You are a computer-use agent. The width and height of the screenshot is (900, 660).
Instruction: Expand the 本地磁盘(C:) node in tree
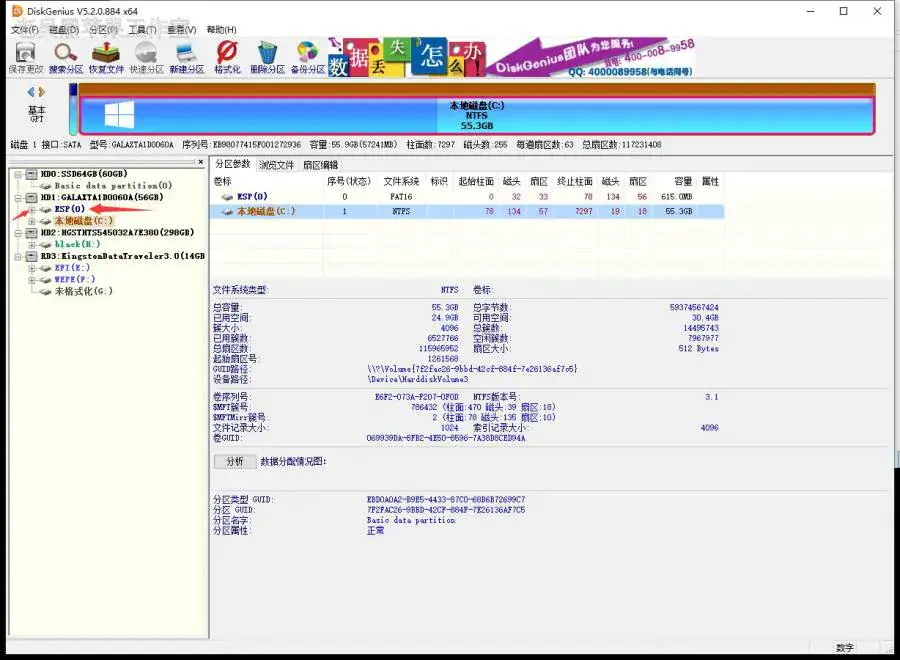click(x=32, y=221)
